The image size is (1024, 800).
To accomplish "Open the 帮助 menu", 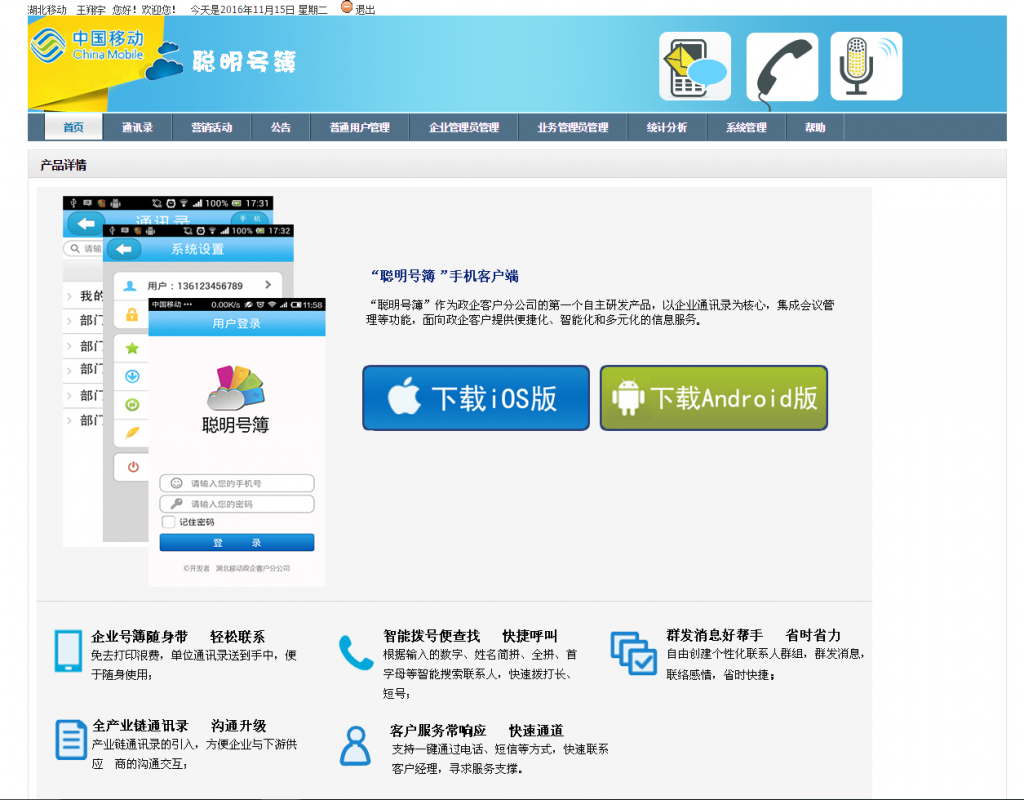I will point(815,127).
